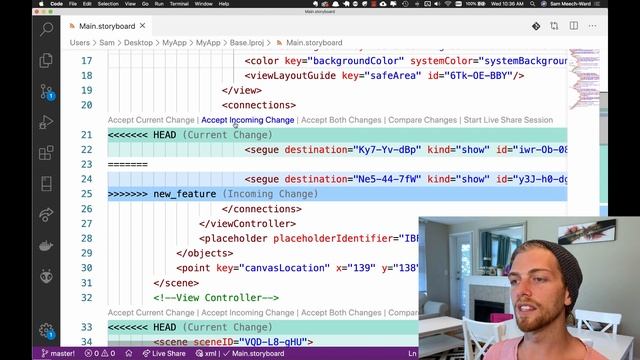The width and height of the screenshot is (640, 360).
Task: Click the Main.storyboard status bar entry
Action: tap(254, 353)
